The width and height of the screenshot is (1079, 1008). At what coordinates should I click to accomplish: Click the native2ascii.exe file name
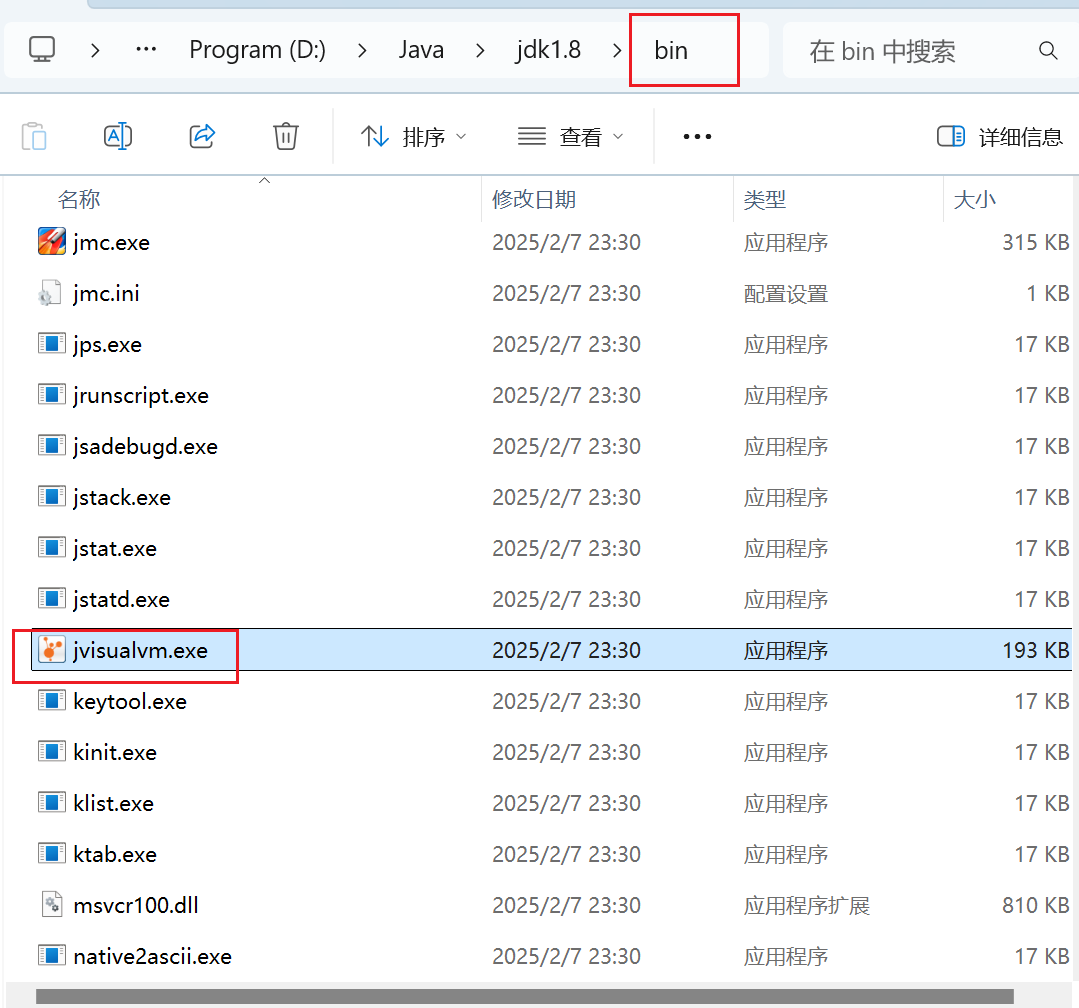tap(153, 956)
